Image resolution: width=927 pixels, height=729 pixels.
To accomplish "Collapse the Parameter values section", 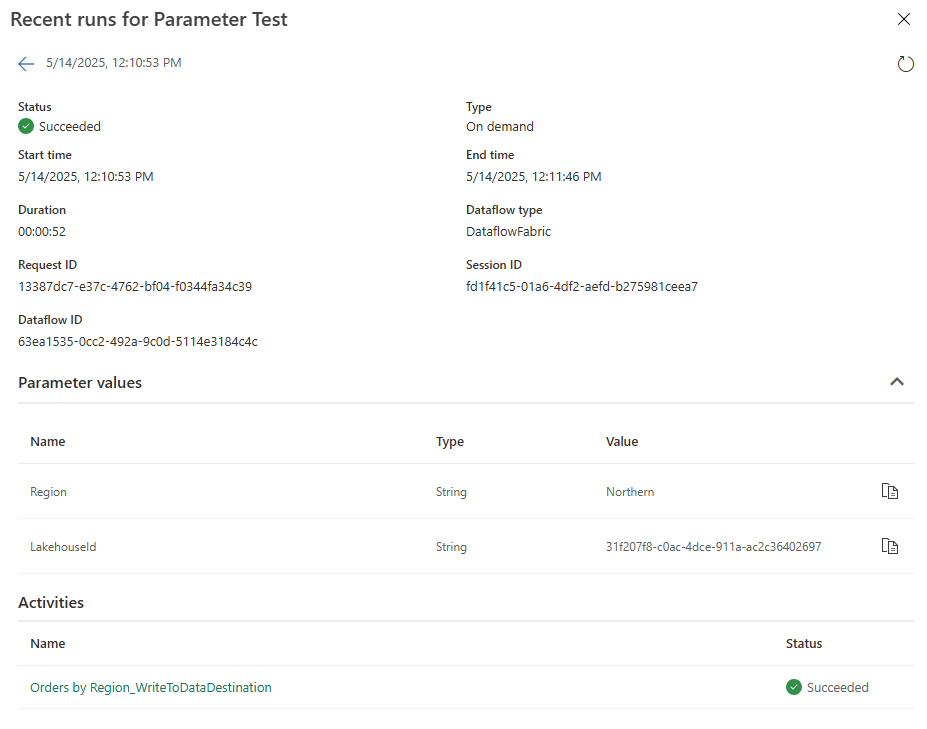I will [x=897, y=382].
